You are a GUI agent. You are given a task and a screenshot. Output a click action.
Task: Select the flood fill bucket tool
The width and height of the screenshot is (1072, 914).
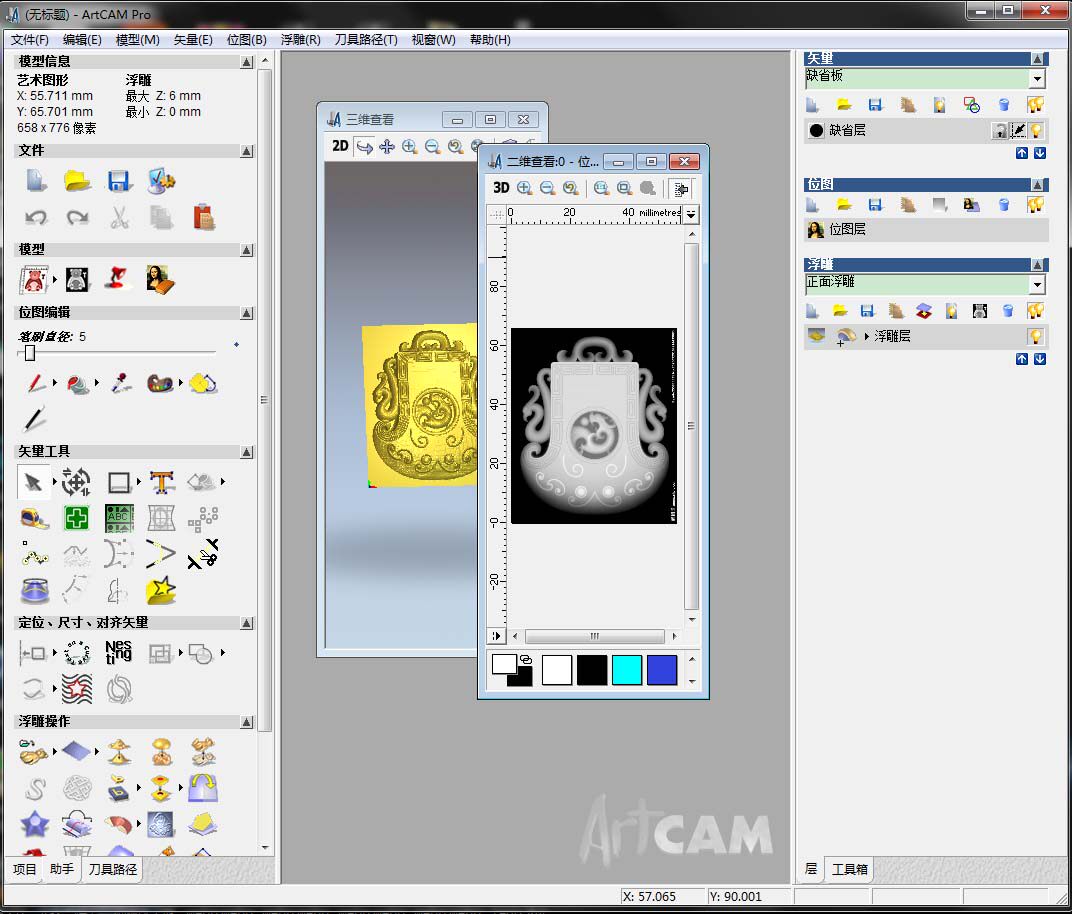(78, 384)
